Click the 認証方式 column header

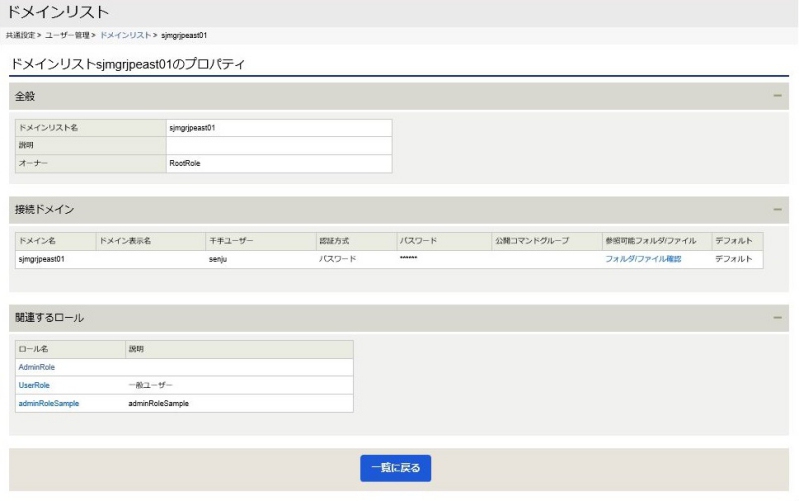pyautogui.click(x=356, y=241)
